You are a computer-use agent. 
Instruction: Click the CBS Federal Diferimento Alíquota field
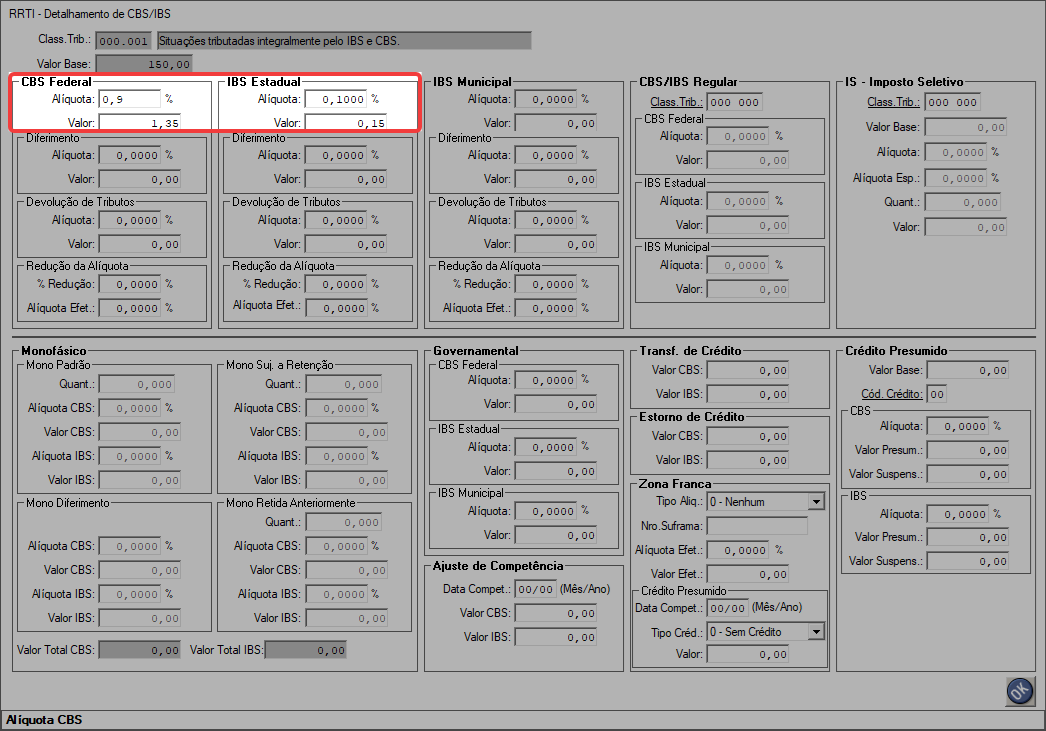(x=130, y=155)
